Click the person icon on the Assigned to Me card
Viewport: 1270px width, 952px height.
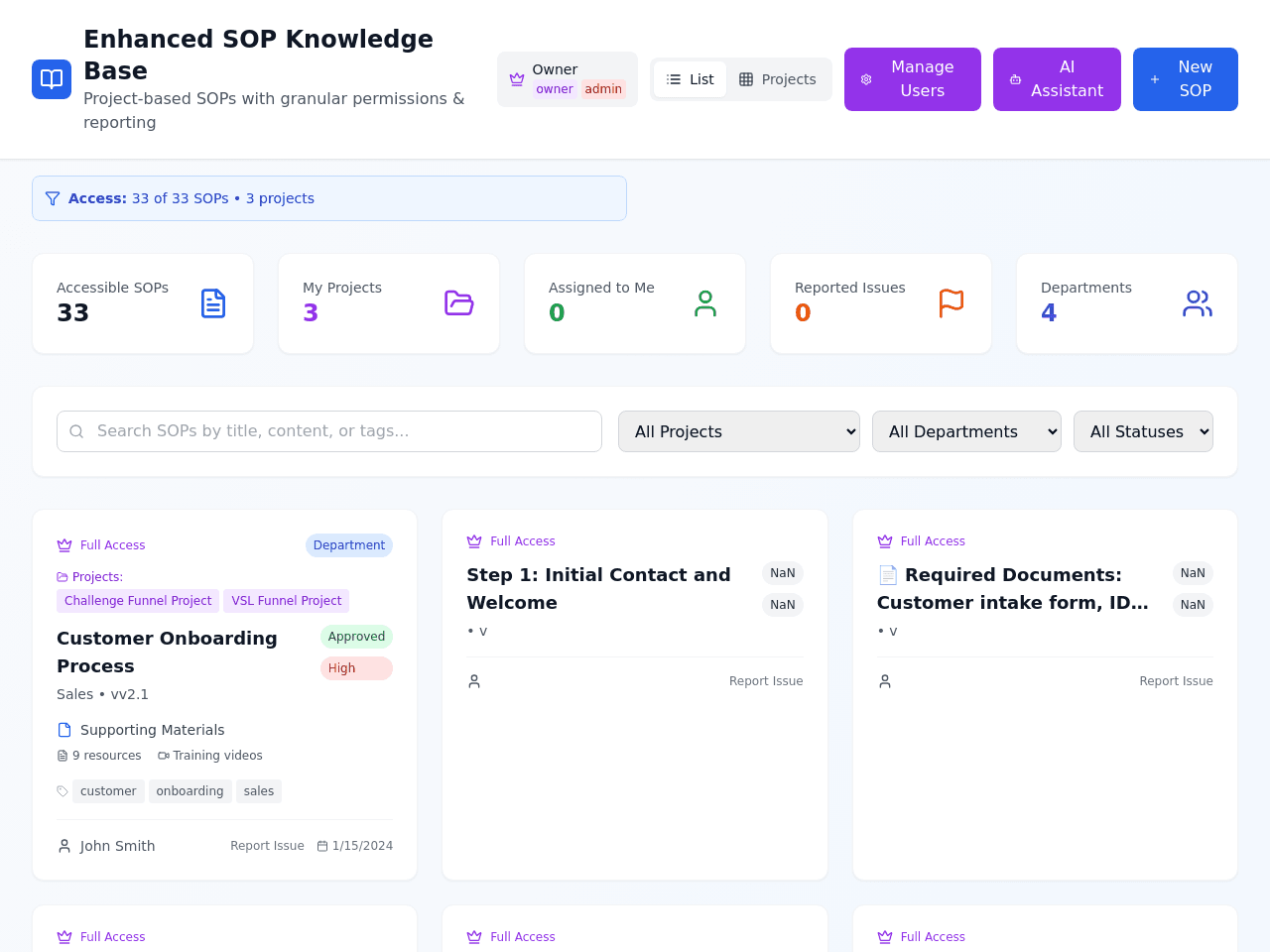coord(705,303)
